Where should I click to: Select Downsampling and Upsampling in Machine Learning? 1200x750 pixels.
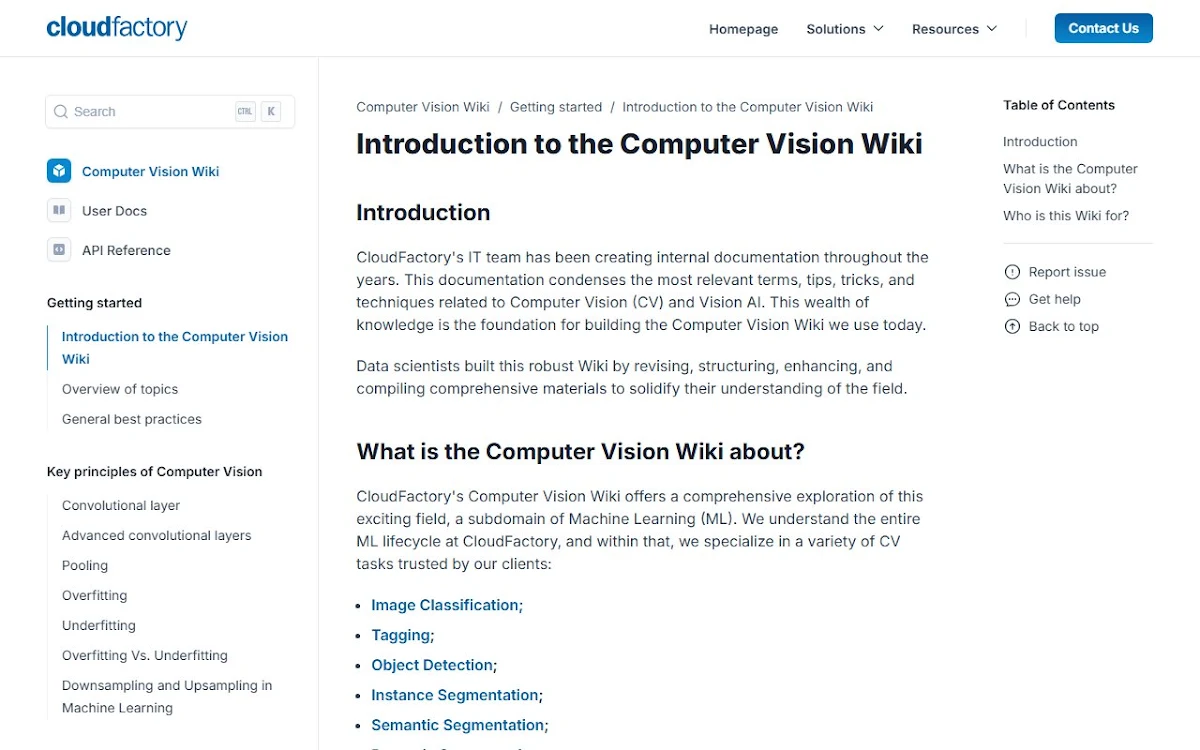tap(167, 697)
